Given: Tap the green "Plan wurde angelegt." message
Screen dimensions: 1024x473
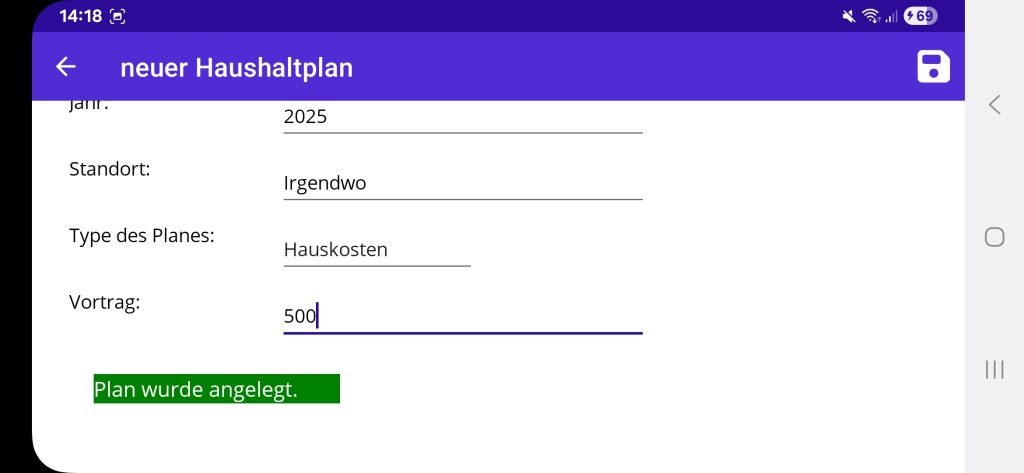Looking at the screenshot, I should pos(216,389).
